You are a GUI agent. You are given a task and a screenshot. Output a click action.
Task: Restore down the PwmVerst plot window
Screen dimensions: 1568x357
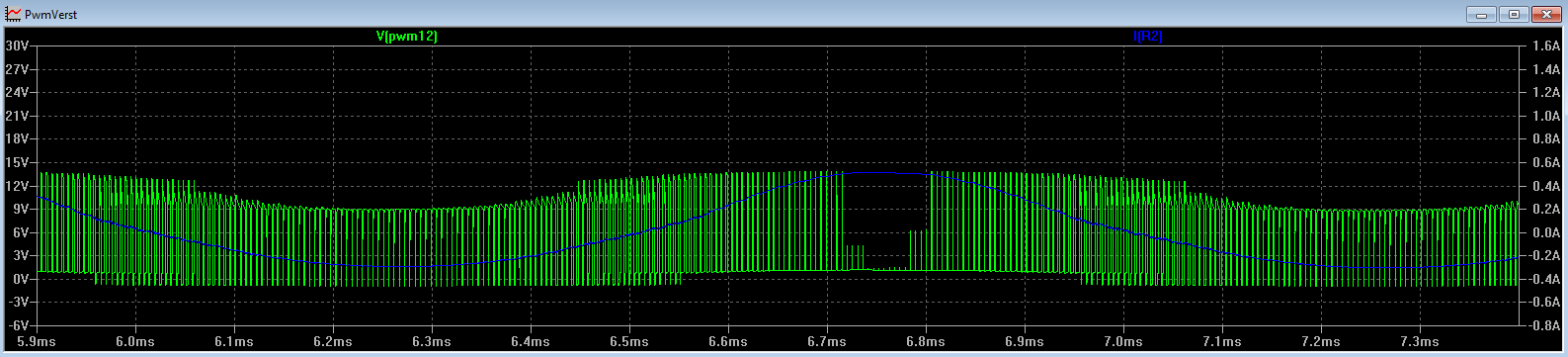(1513, 14)
